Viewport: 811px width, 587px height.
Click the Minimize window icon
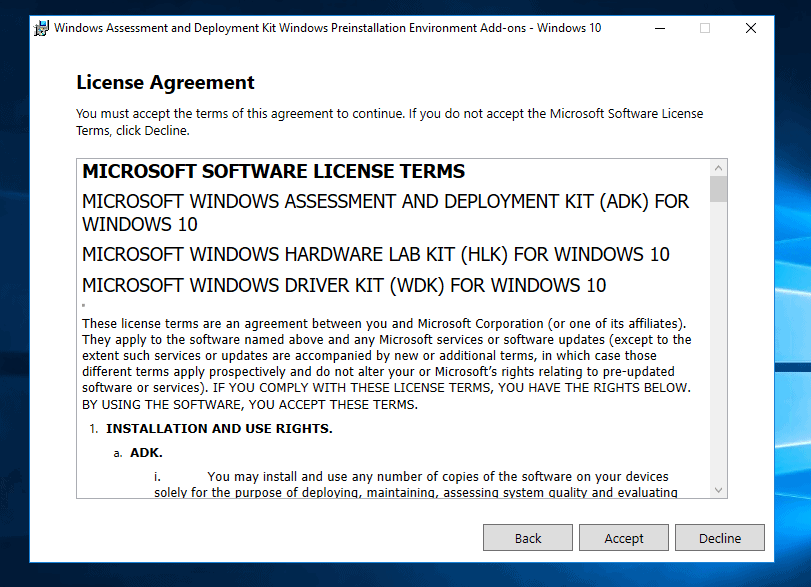[x=660, y=28]
